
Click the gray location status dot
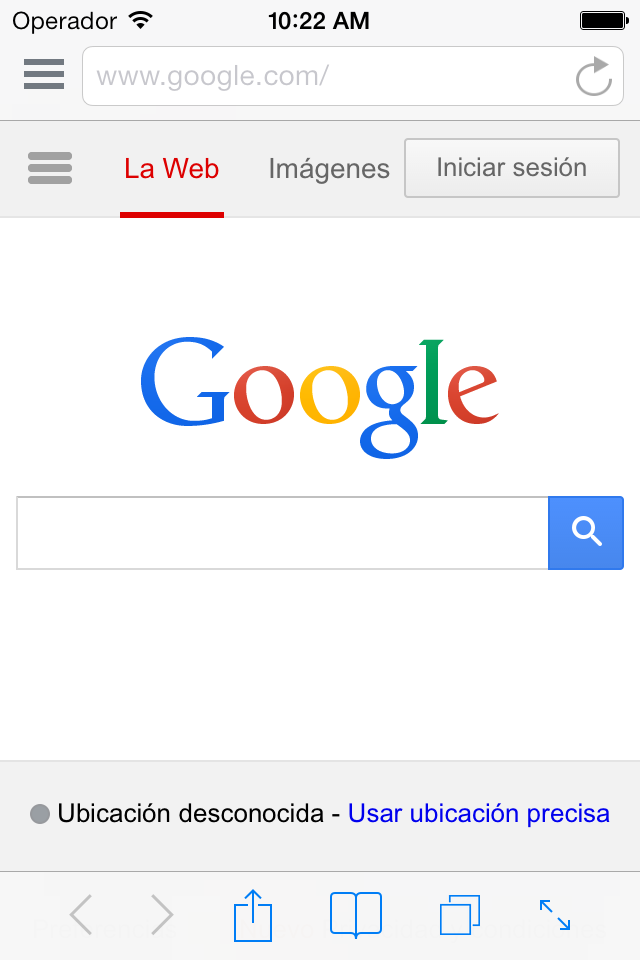coord(40,814)
